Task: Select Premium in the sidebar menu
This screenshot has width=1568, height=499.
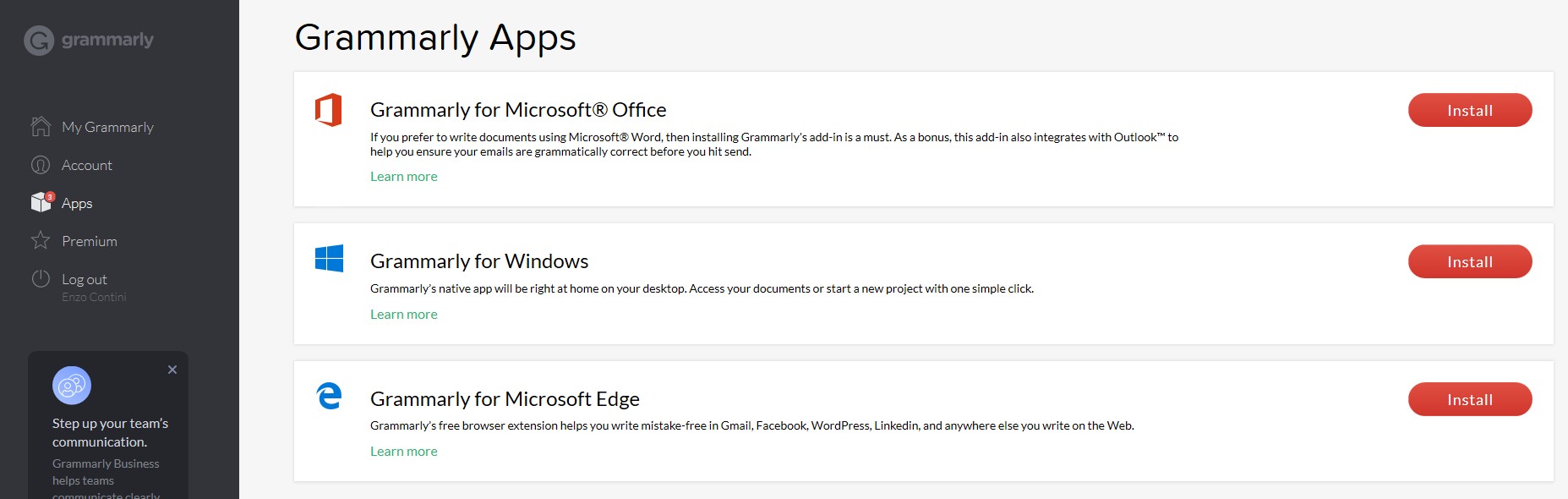Action: tap(90, 241)
